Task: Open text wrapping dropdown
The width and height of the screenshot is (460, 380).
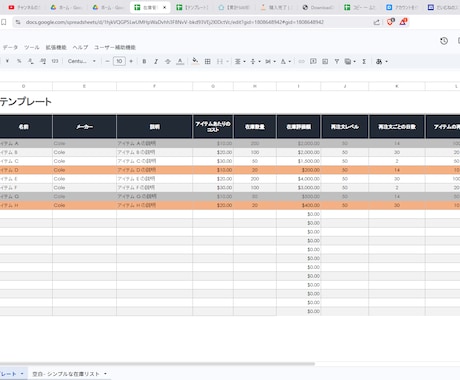Action: [270, 61]
